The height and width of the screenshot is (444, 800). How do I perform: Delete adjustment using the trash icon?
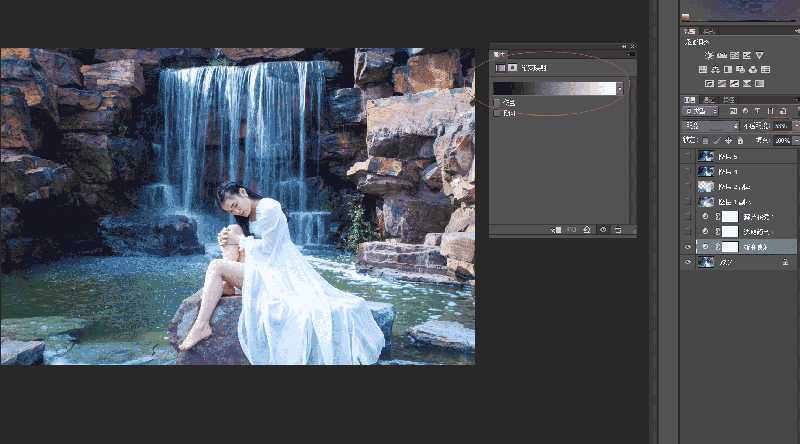[618, 230]
